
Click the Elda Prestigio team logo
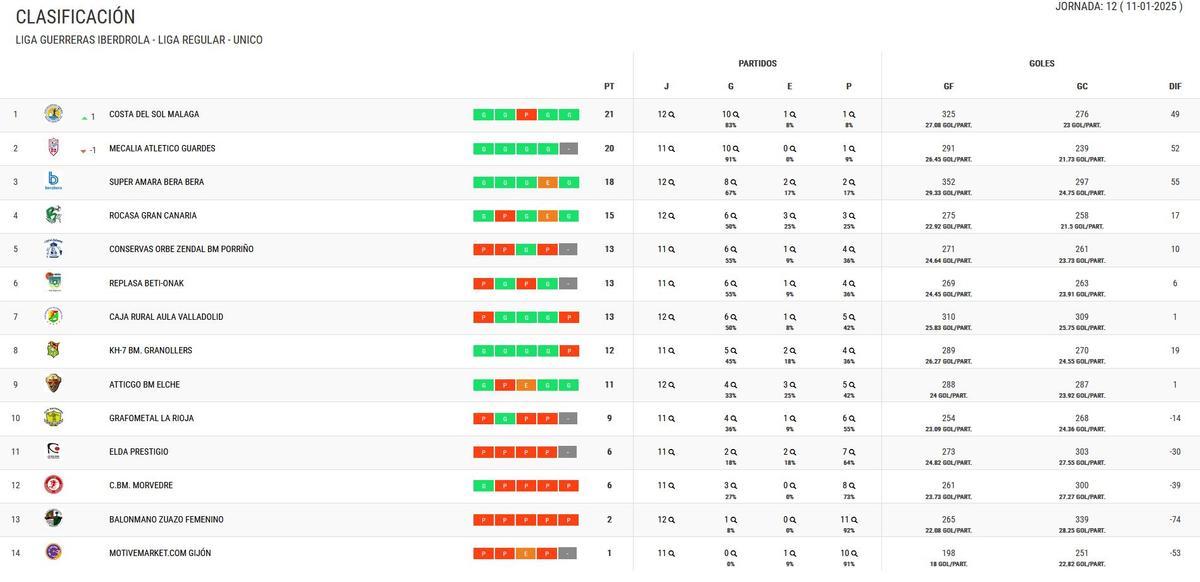point(53,451)
